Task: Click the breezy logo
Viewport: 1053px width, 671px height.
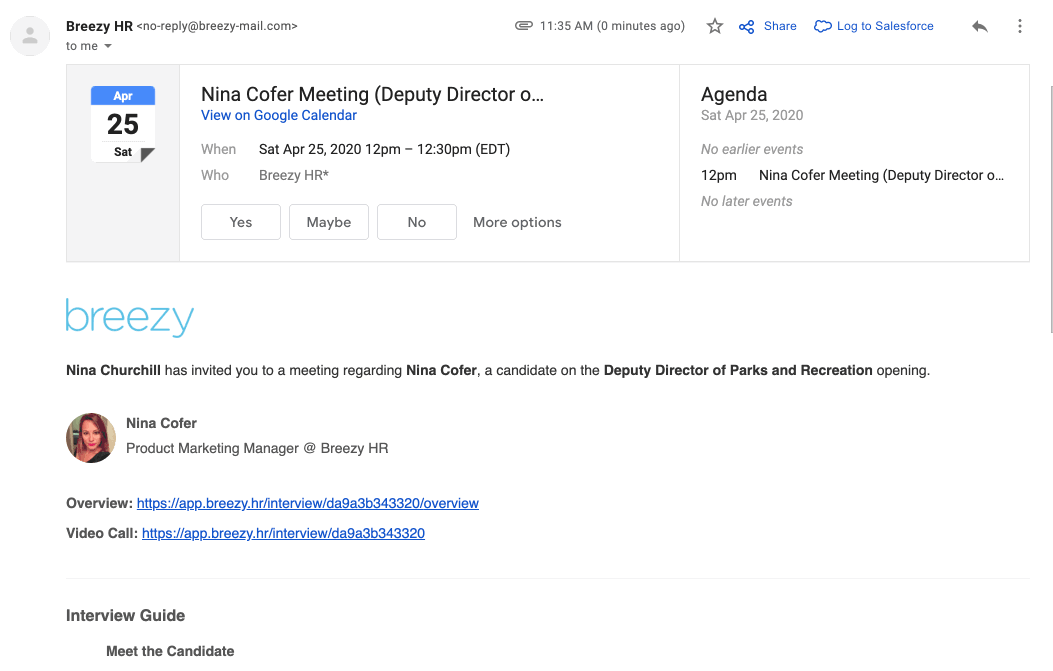Action: [130, 317]
